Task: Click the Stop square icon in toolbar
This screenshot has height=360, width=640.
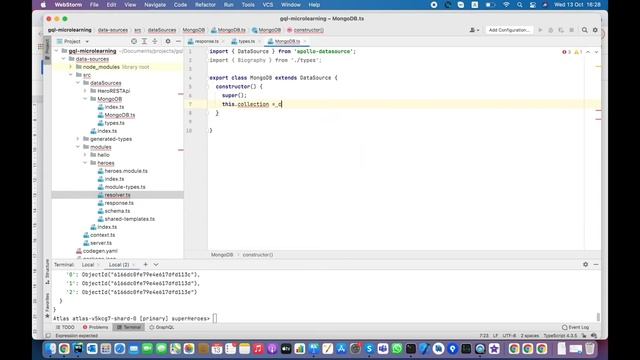Action: [x=571, y=30]
